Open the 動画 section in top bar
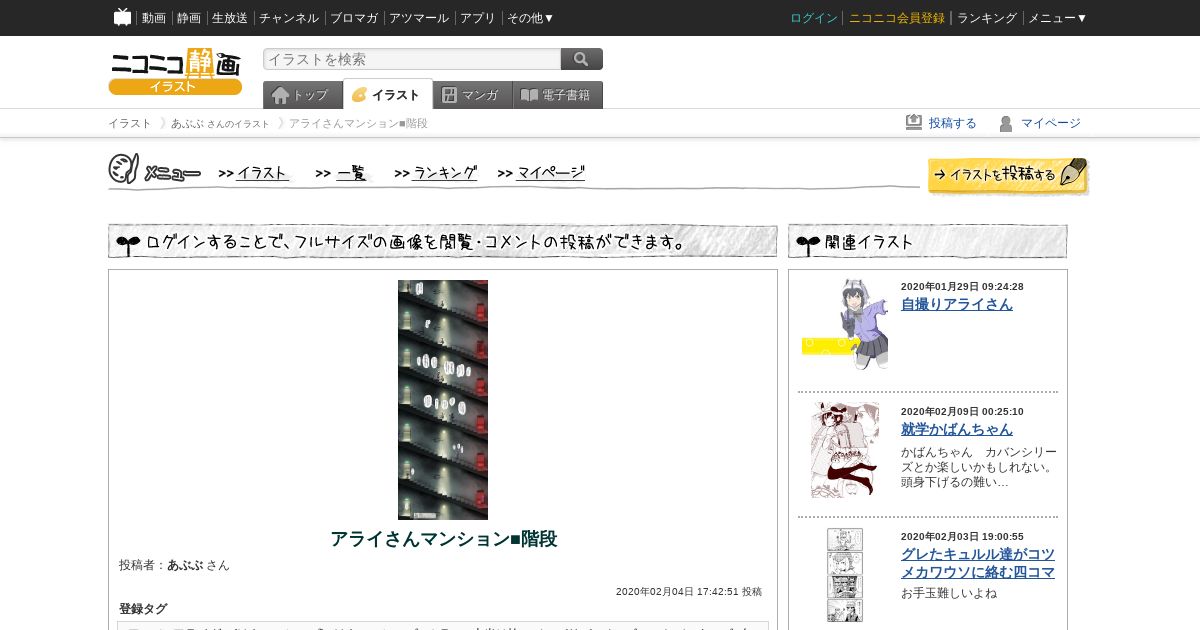 click(x=154, y=18)
